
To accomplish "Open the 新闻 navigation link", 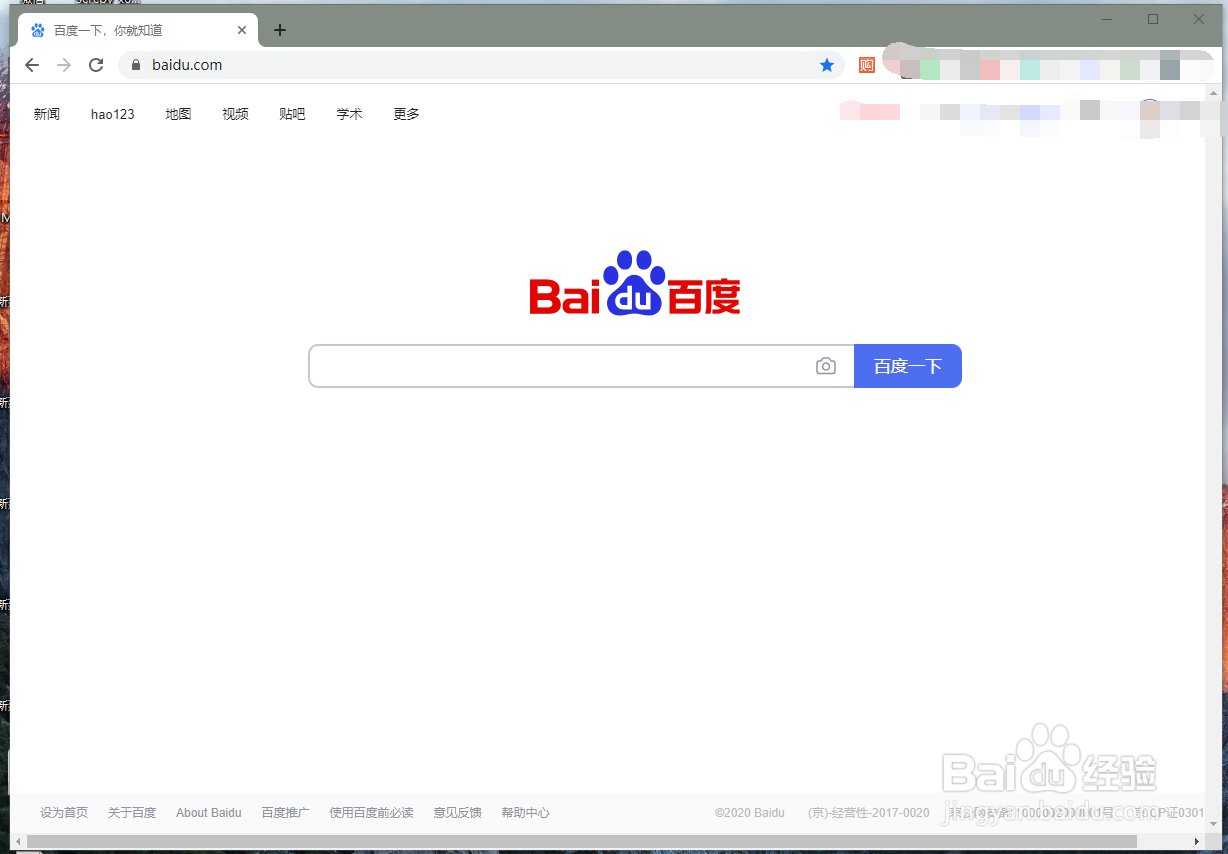I will point(47,114).
